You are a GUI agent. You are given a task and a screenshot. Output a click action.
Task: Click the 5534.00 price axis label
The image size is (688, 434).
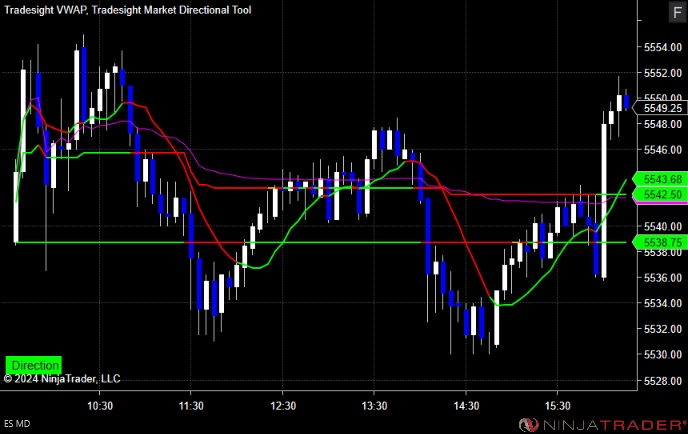pos(663,303)
